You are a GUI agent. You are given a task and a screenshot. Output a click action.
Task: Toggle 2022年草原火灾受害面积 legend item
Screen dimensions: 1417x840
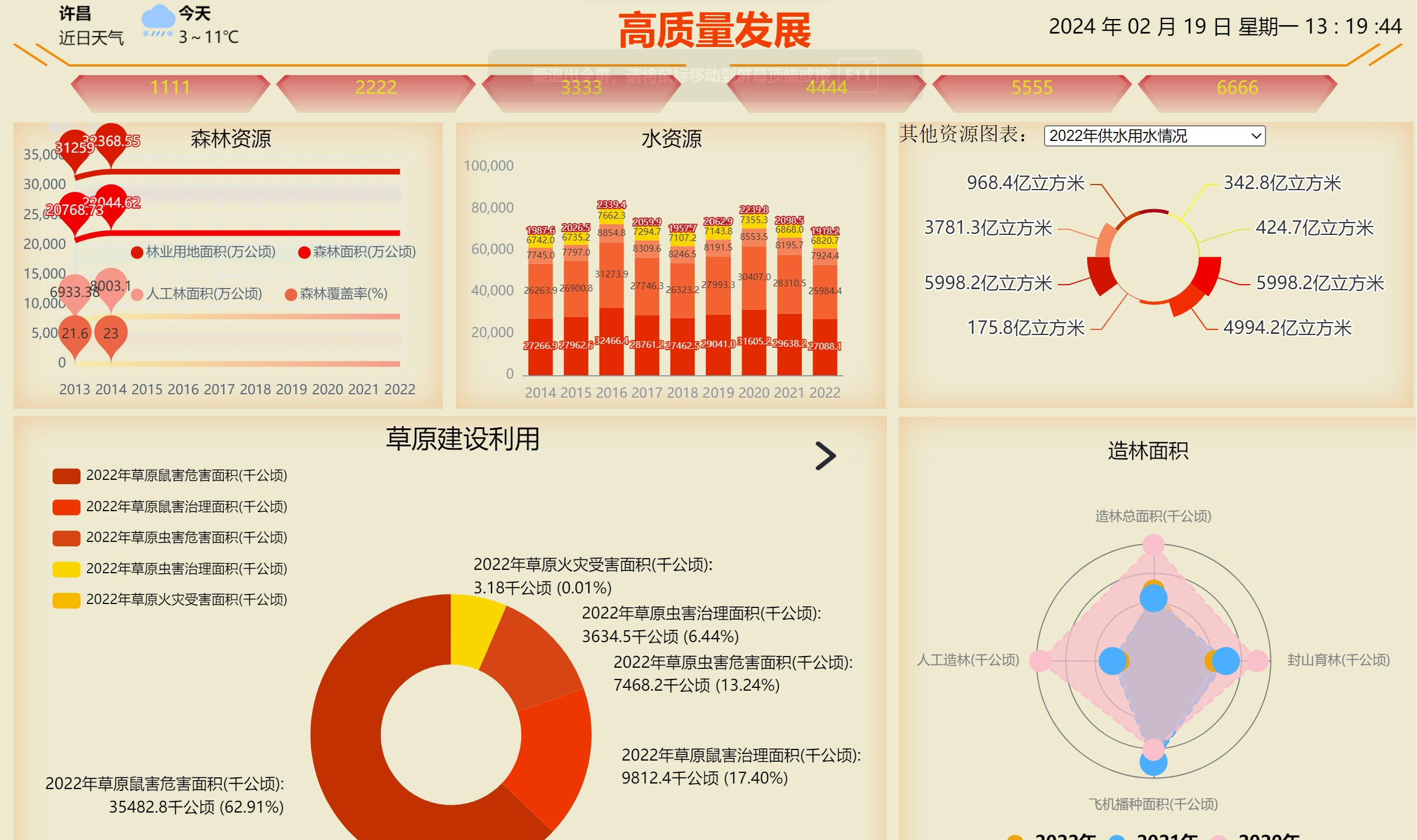170,600
